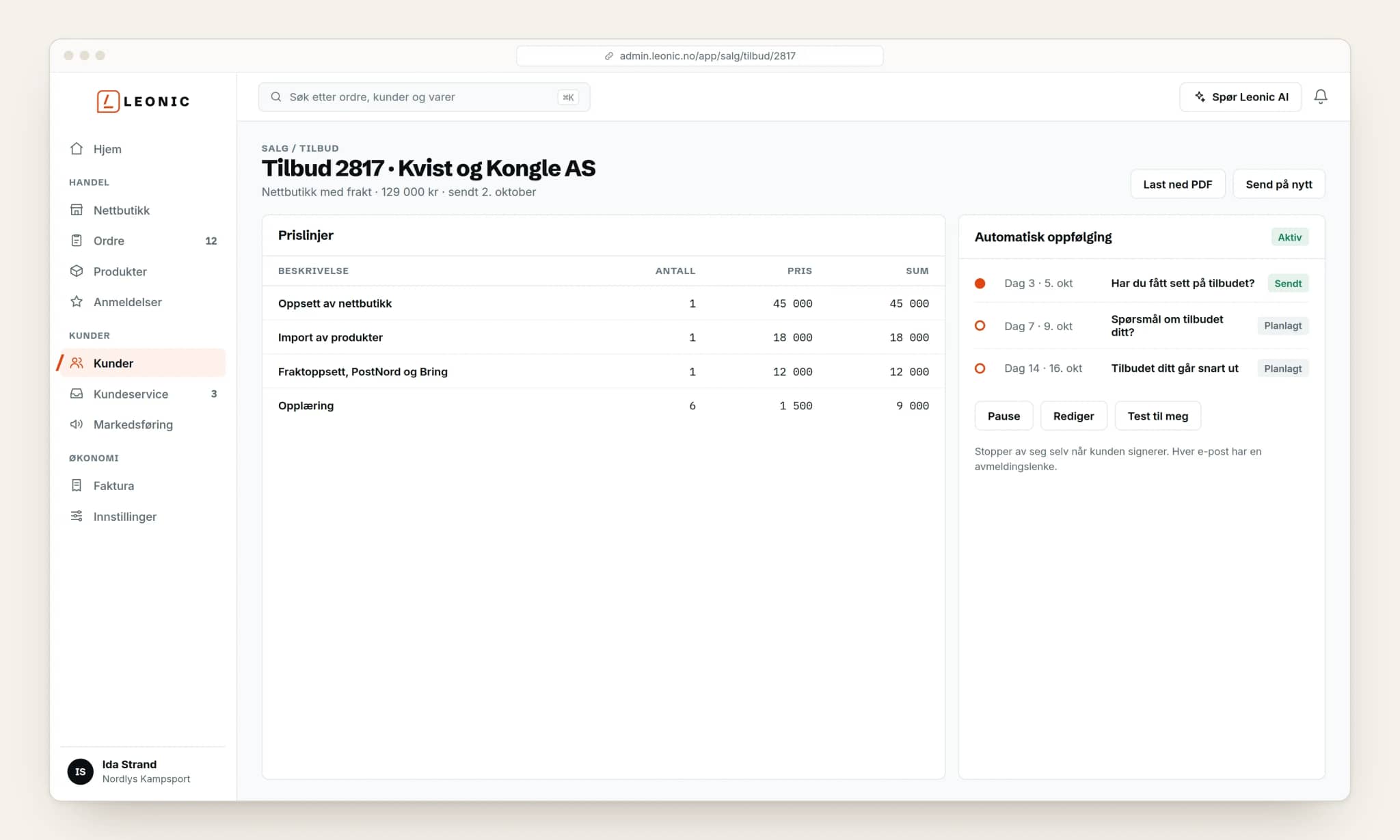This screenshot has height=840, width=1400.
Task: Click the Rediger button
Action: coord(1073,416)
